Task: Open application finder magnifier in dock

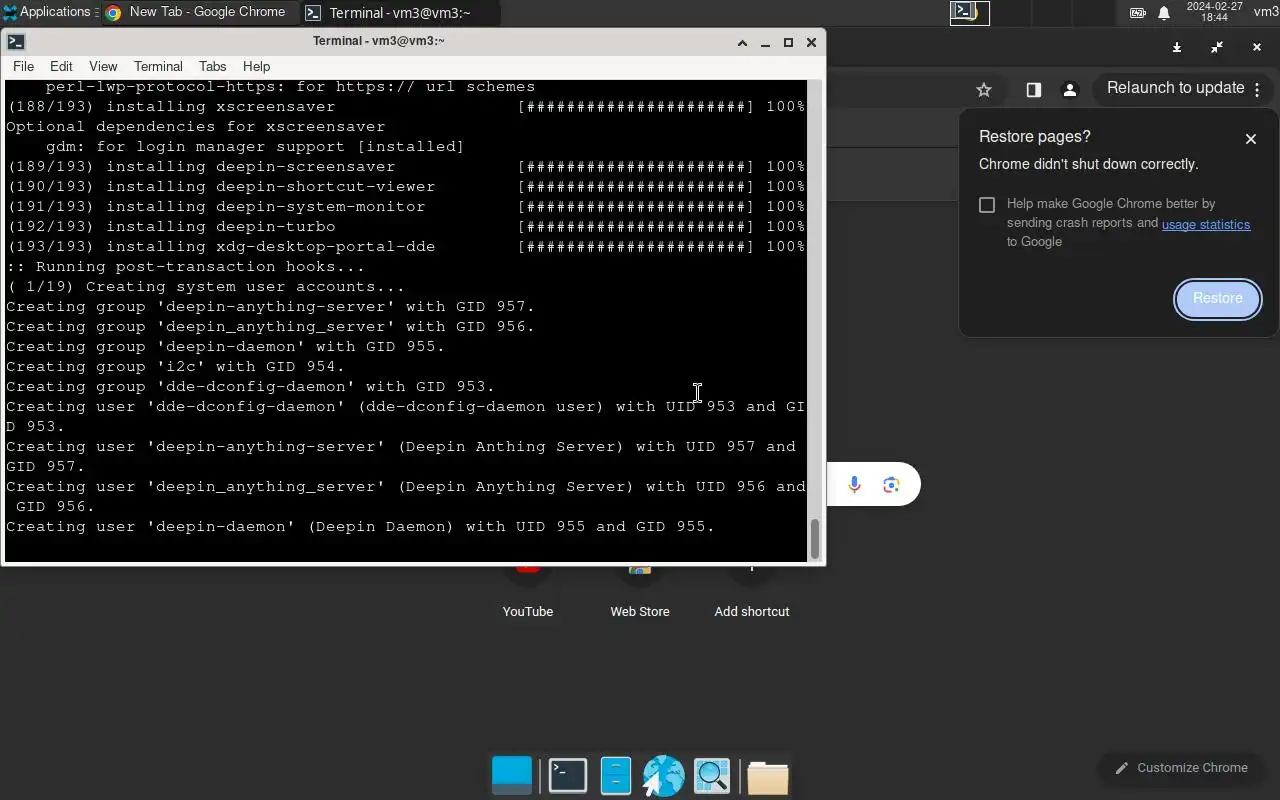Action: (x=712, y=776)
